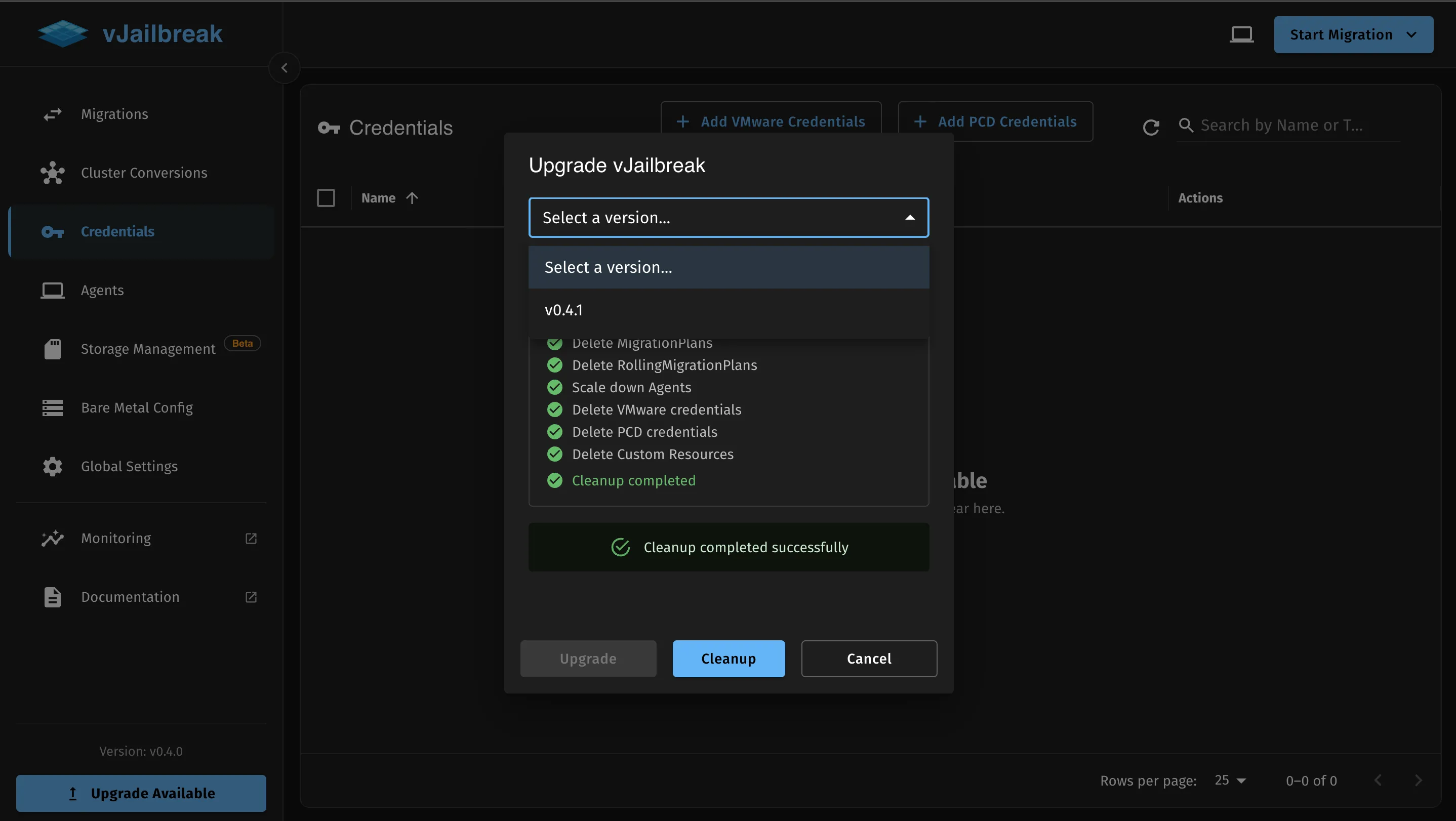The height and width of the screenshot is (821, 1456).
Task: Cancel the Upgrade vJailbreak dialog
Action: pyautogui.click(x=869, y=659)
